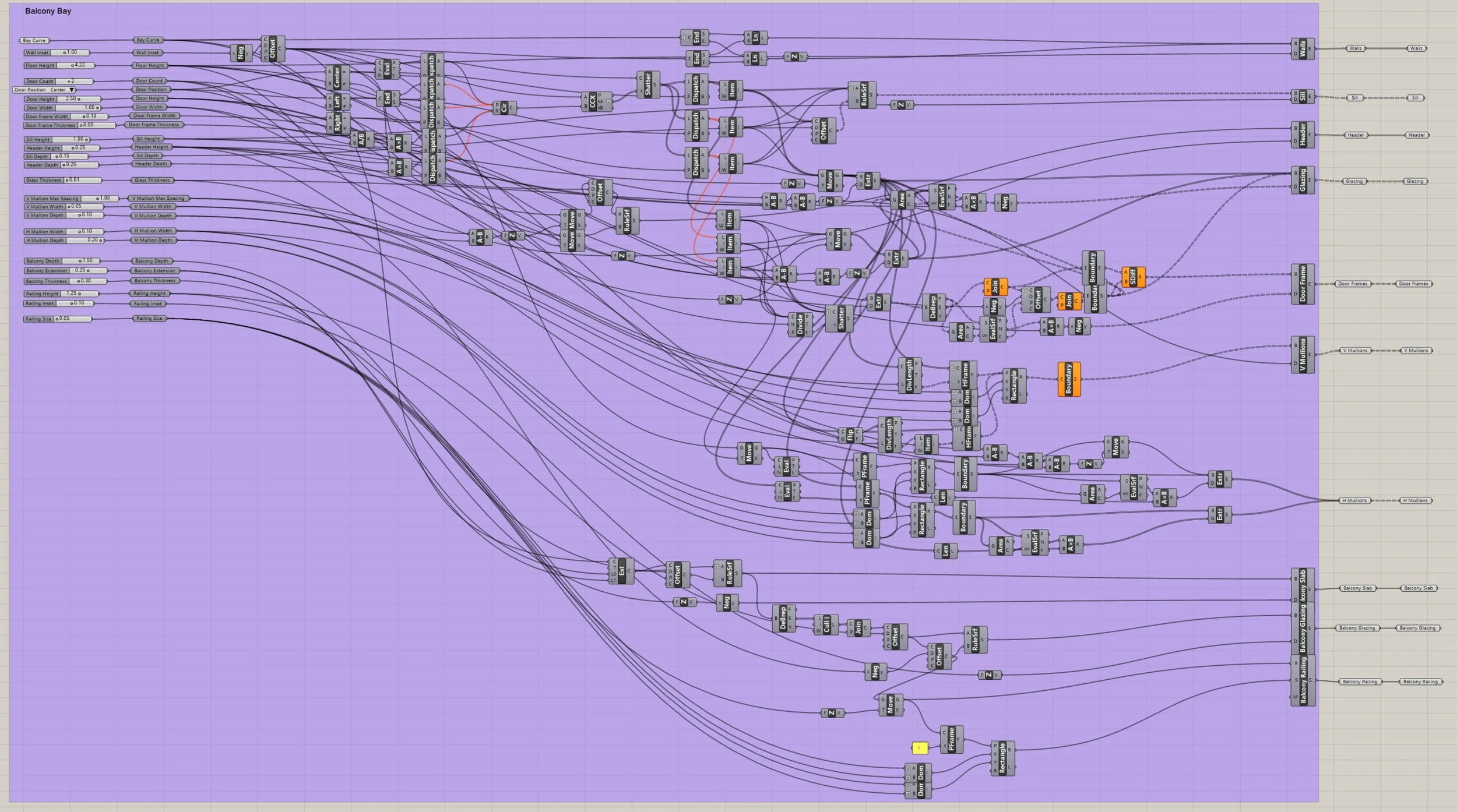Click the Sill Depth slider showing 0.15

[56, 156]
